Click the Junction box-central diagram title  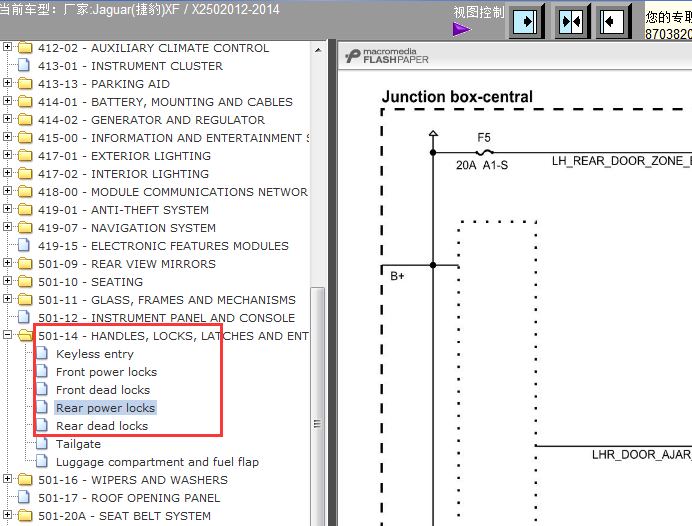click(457, 97)
